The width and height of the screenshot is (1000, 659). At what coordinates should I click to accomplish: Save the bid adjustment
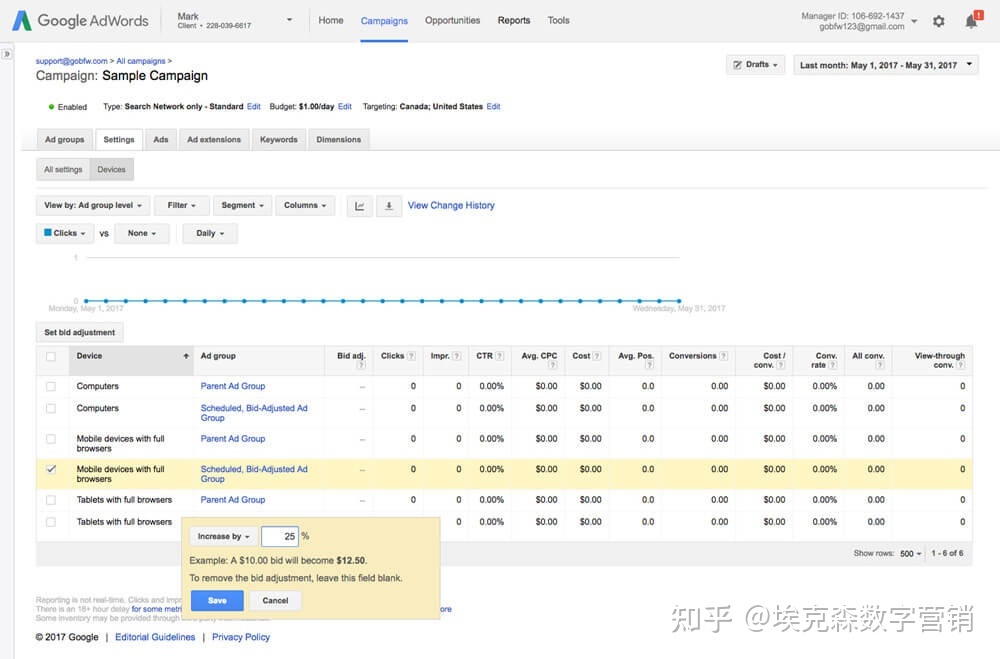[217, 601]
